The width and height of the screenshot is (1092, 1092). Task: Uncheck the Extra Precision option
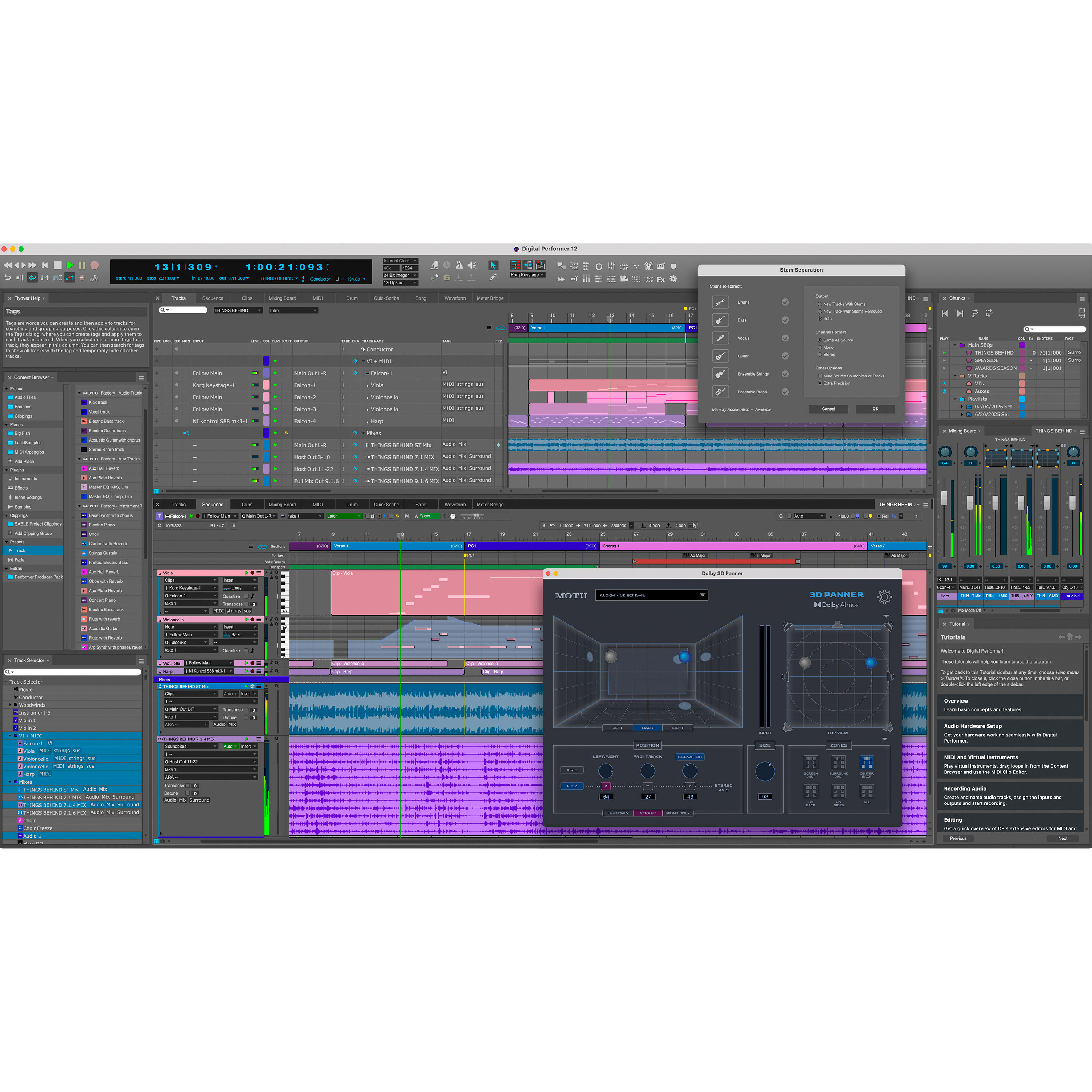click(820, 383)
